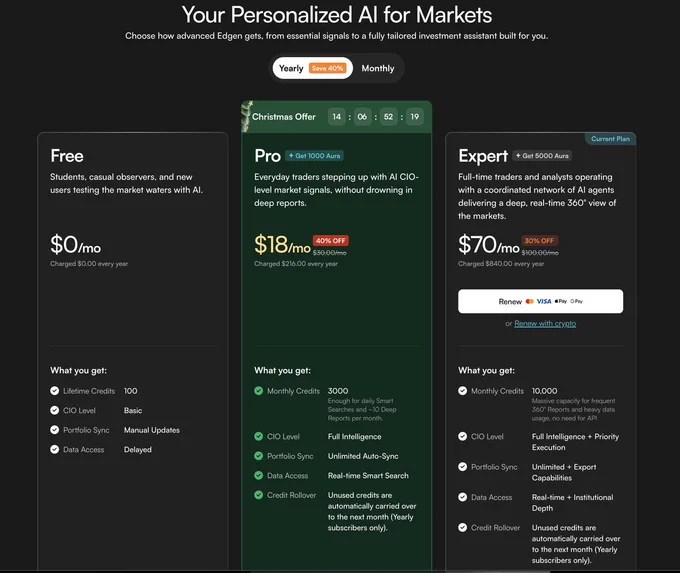The width and height of the screenshot is (680, 573).
Task: Click Free plan Lifetime Credits checkmark icon
Action: (x=55, y=391)
